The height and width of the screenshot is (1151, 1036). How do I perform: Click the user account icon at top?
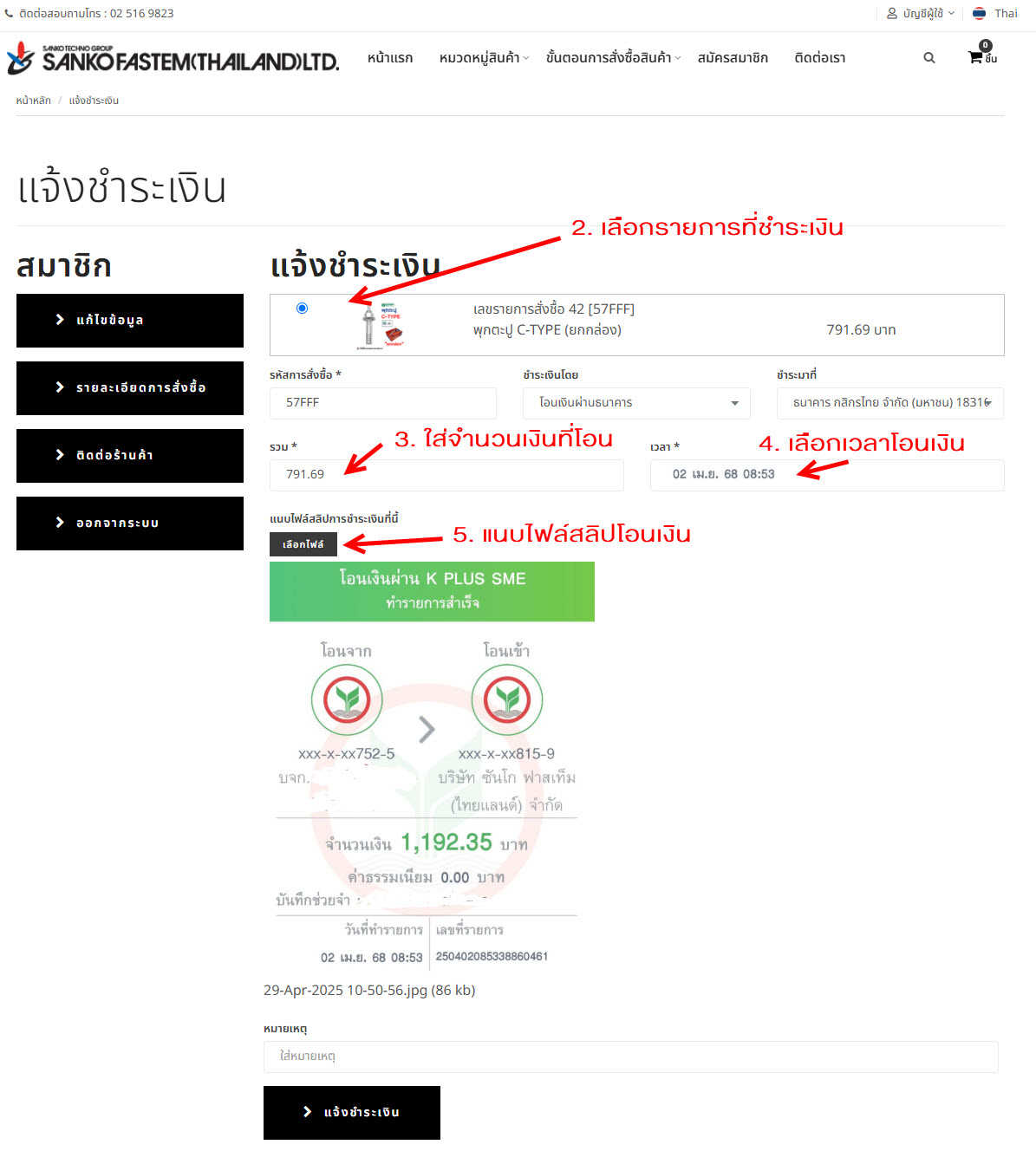pyautogui.click(x=892, y=13)
